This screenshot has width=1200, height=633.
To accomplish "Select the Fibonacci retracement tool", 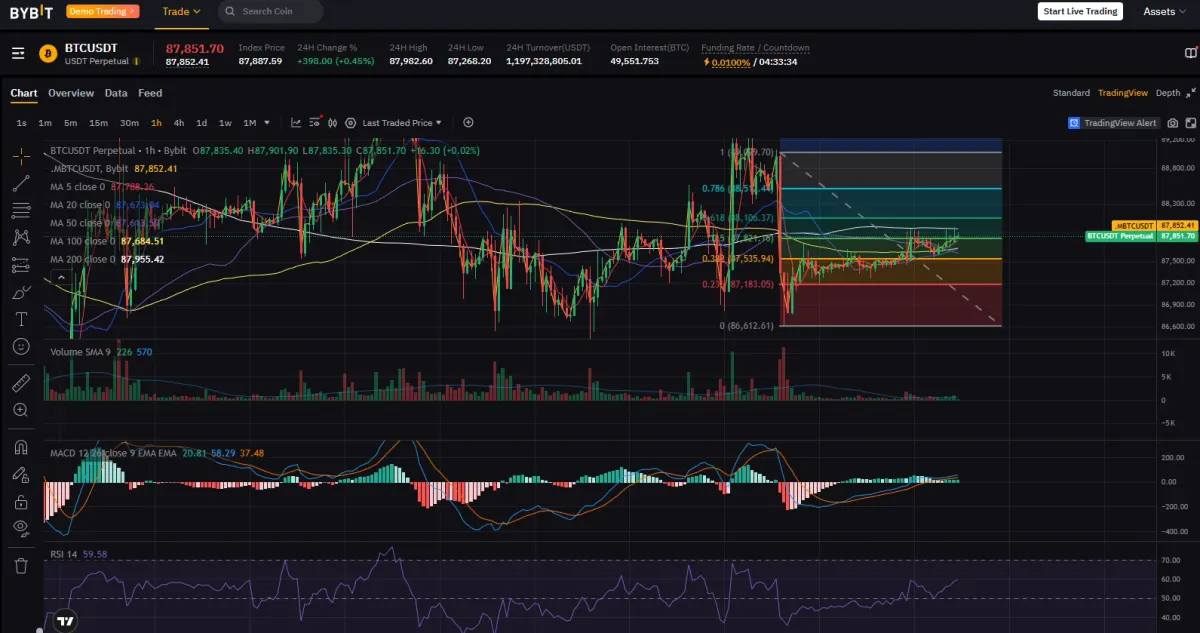I will [x=21, y=210].
